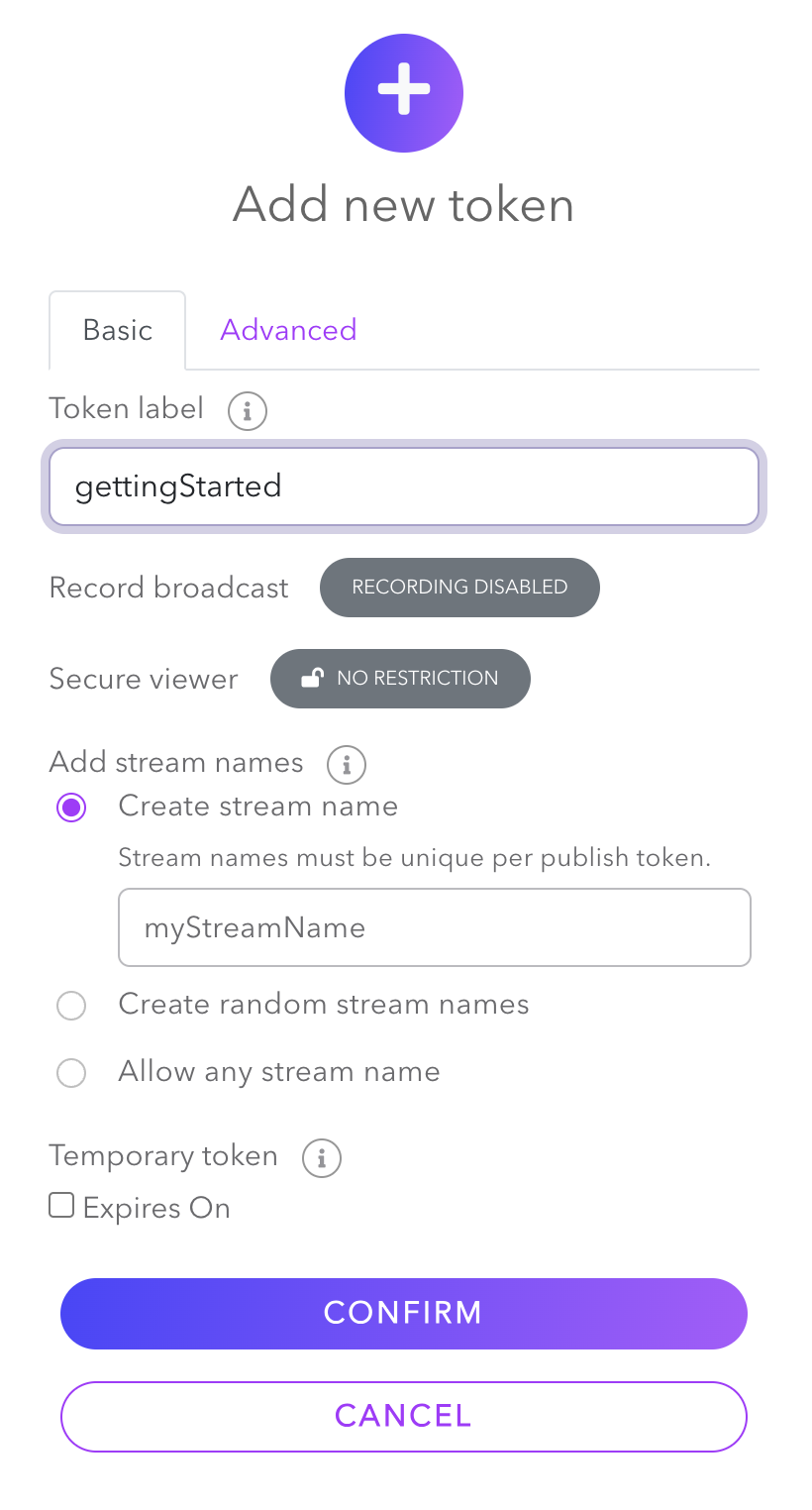
Task: Open the Advanced tab
Action: tap(288, 330)
